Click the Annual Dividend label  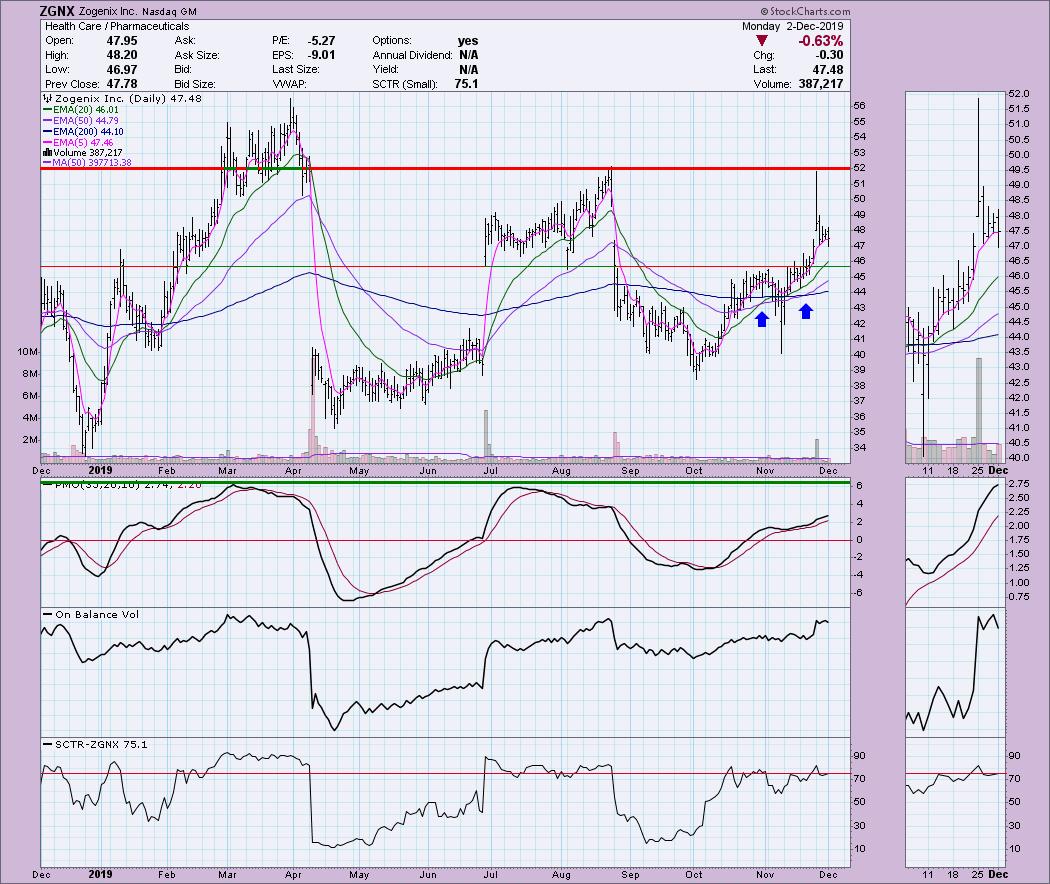[412, 55]
